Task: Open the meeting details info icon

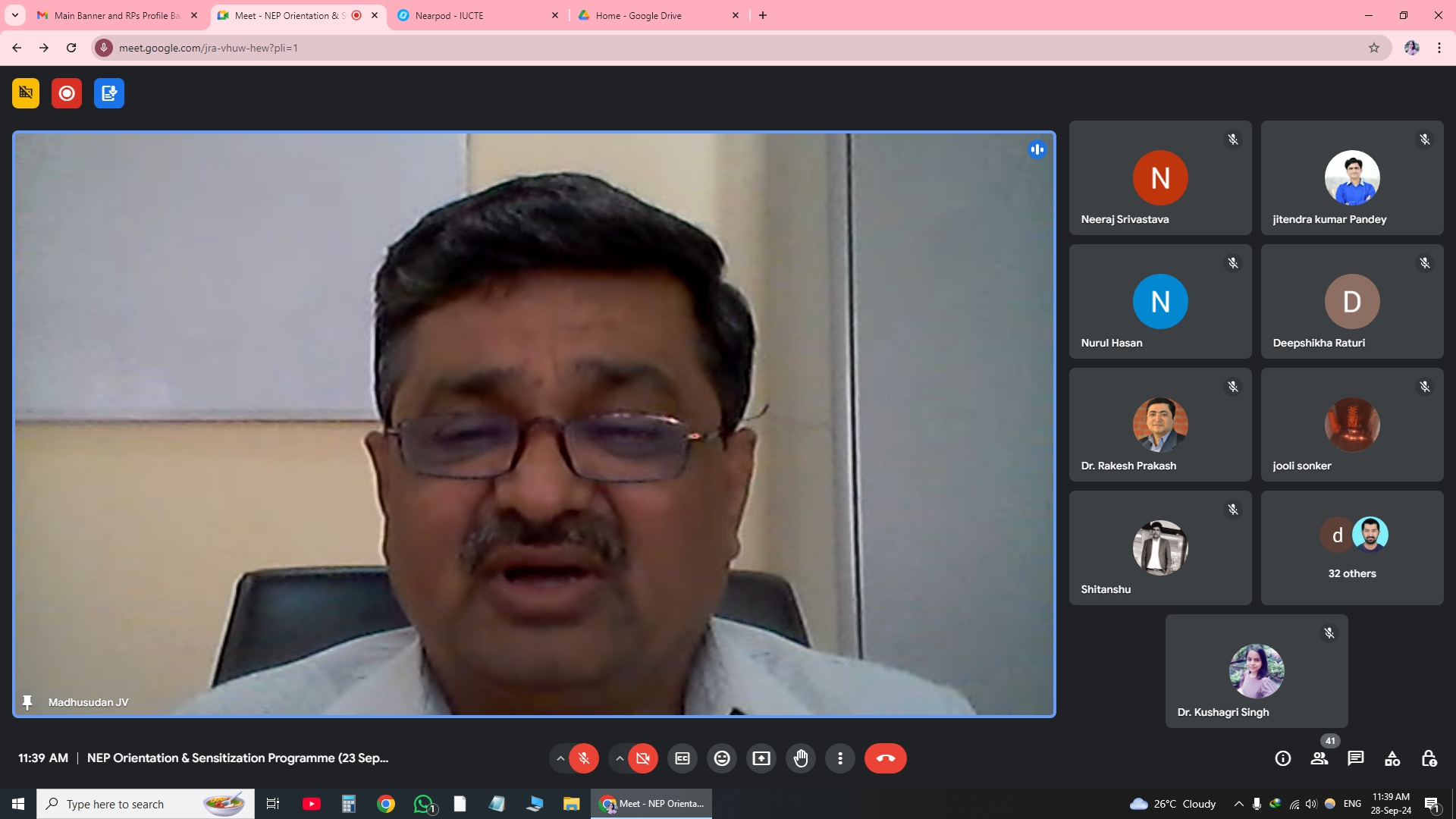Action: click(1283, 758)
